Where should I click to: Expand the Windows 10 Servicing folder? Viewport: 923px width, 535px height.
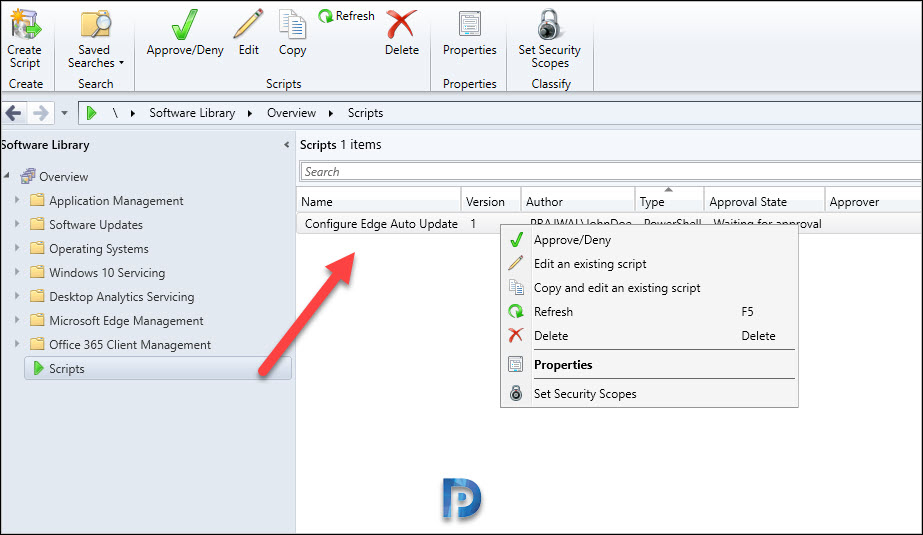(17, 272)
